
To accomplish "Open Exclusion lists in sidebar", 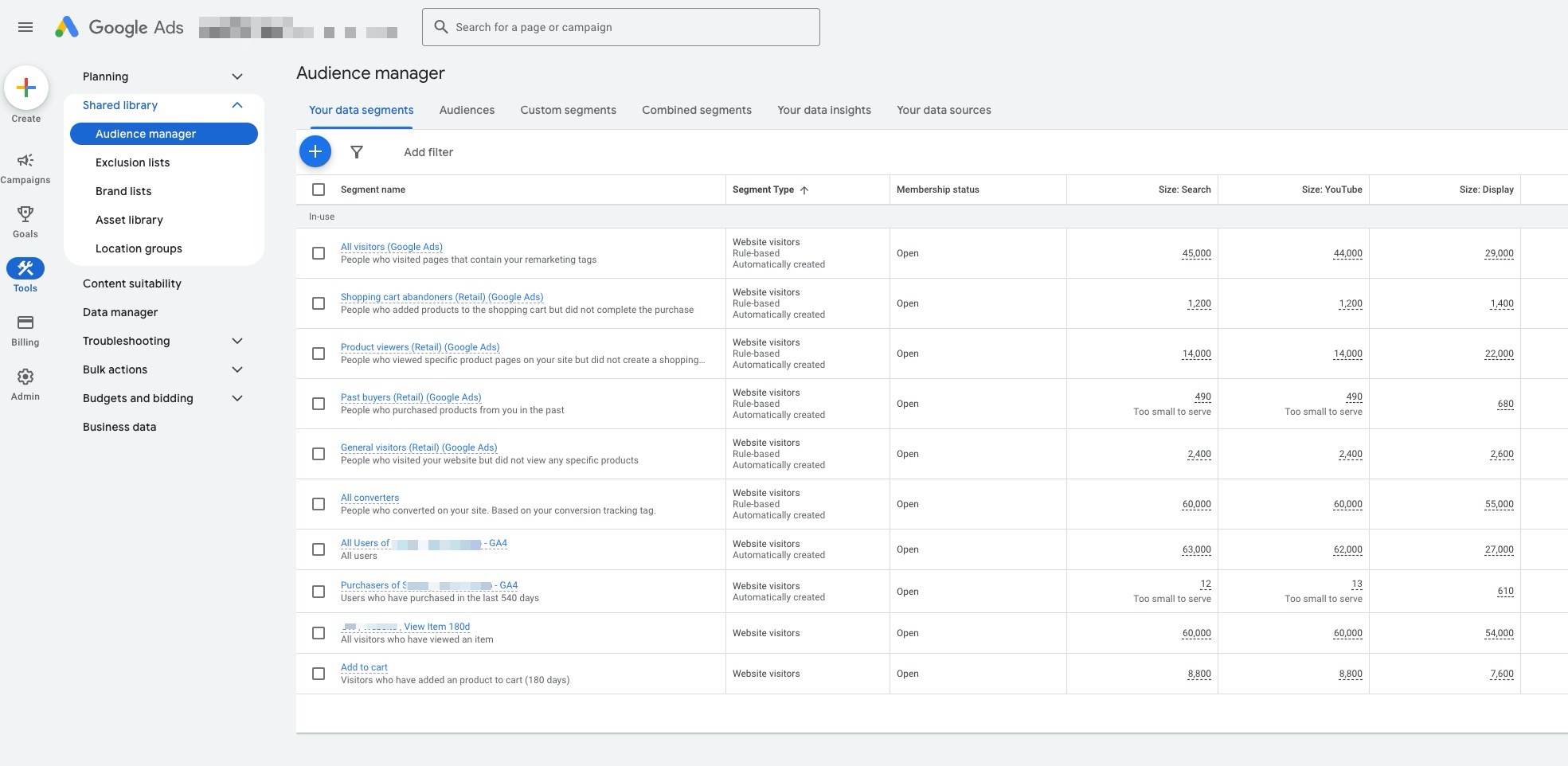I will (132, 162).
